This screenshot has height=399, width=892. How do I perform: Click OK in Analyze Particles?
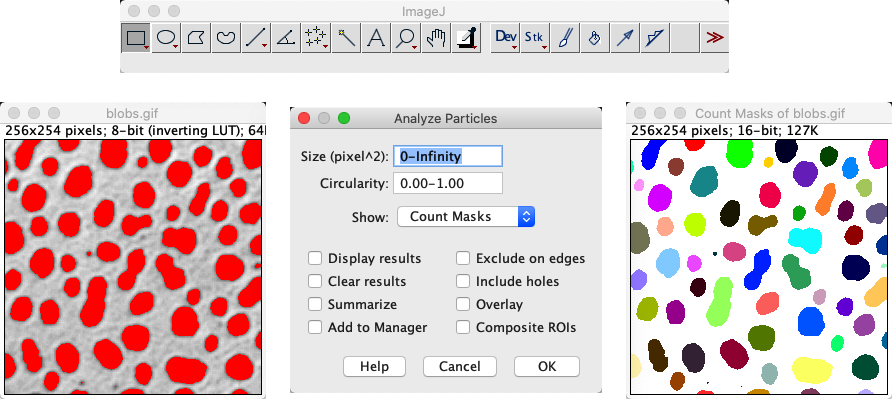click(547, 367)
